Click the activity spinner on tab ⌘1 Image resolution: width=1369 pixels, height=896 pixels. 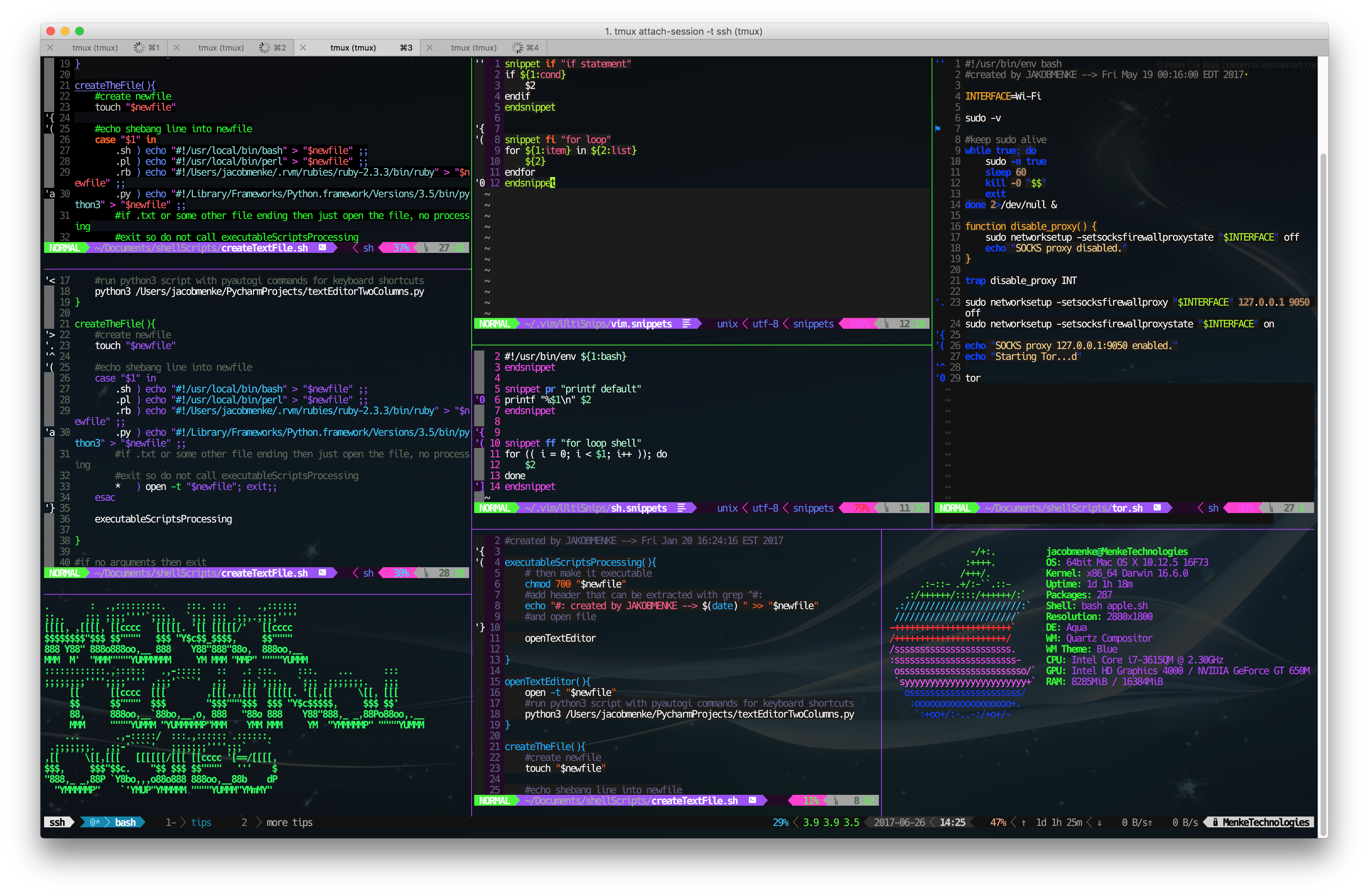coord(139,48)
